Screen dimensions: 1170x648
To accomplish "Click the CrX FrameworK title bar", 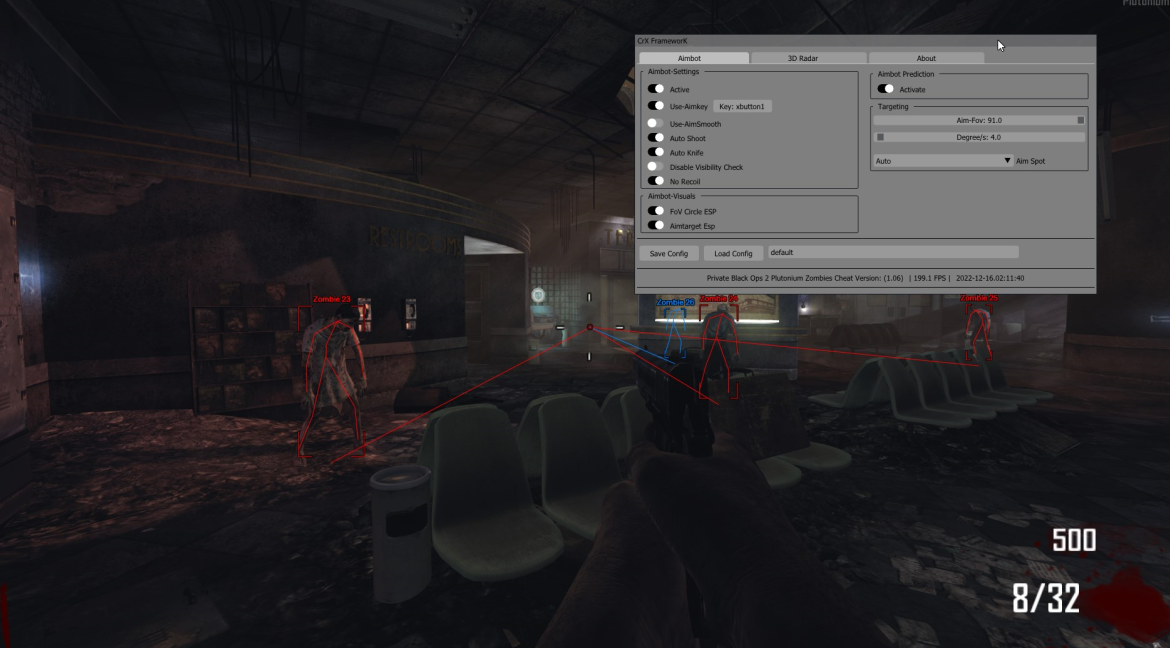I will [x=866, y=41].
